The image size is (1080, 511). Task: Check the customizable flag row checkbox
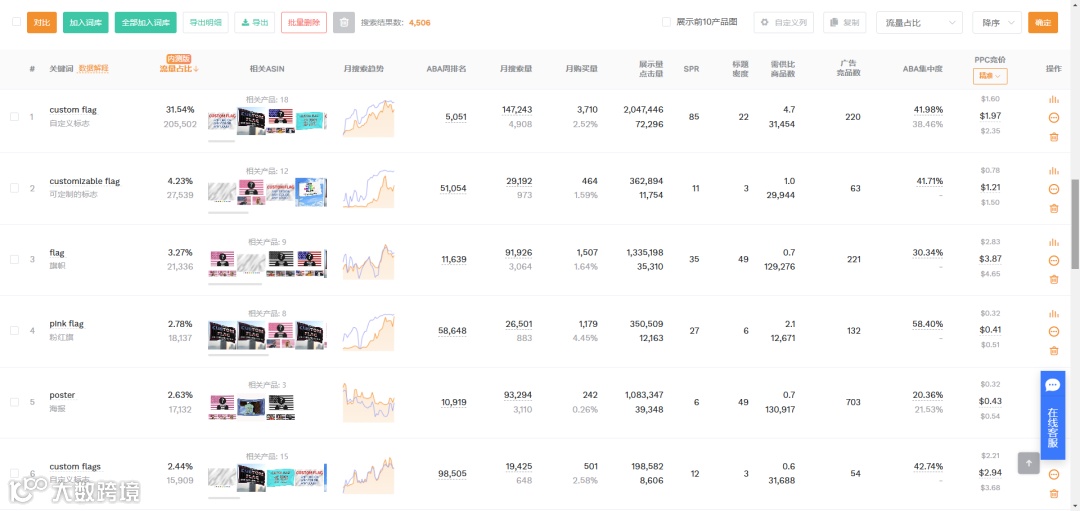tap(14, 188)
